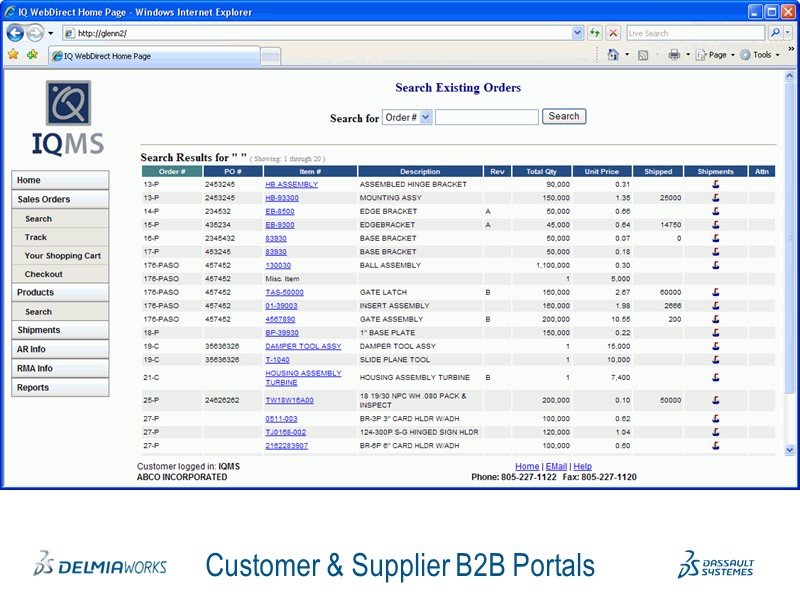Click inside the order search input field
800x600 pixels.
click(486, 117)
